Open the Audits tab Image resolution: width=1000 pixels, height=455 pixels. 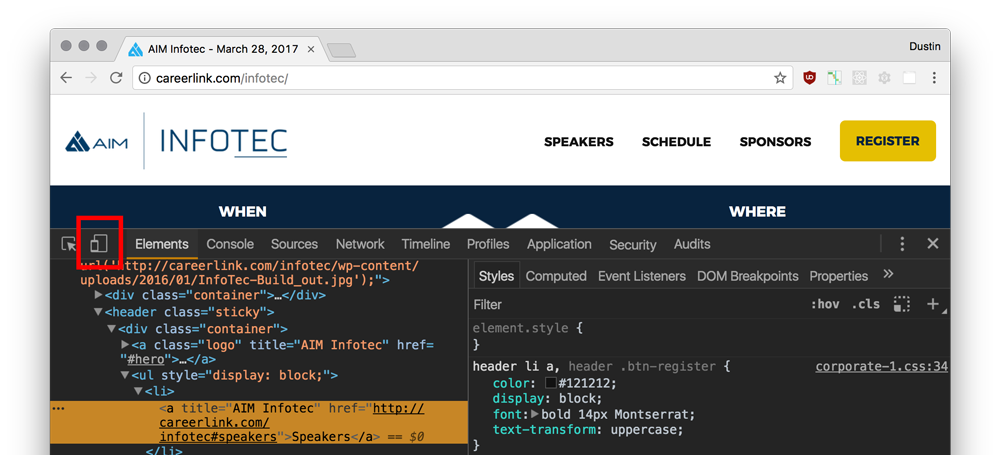pos(692,244)
